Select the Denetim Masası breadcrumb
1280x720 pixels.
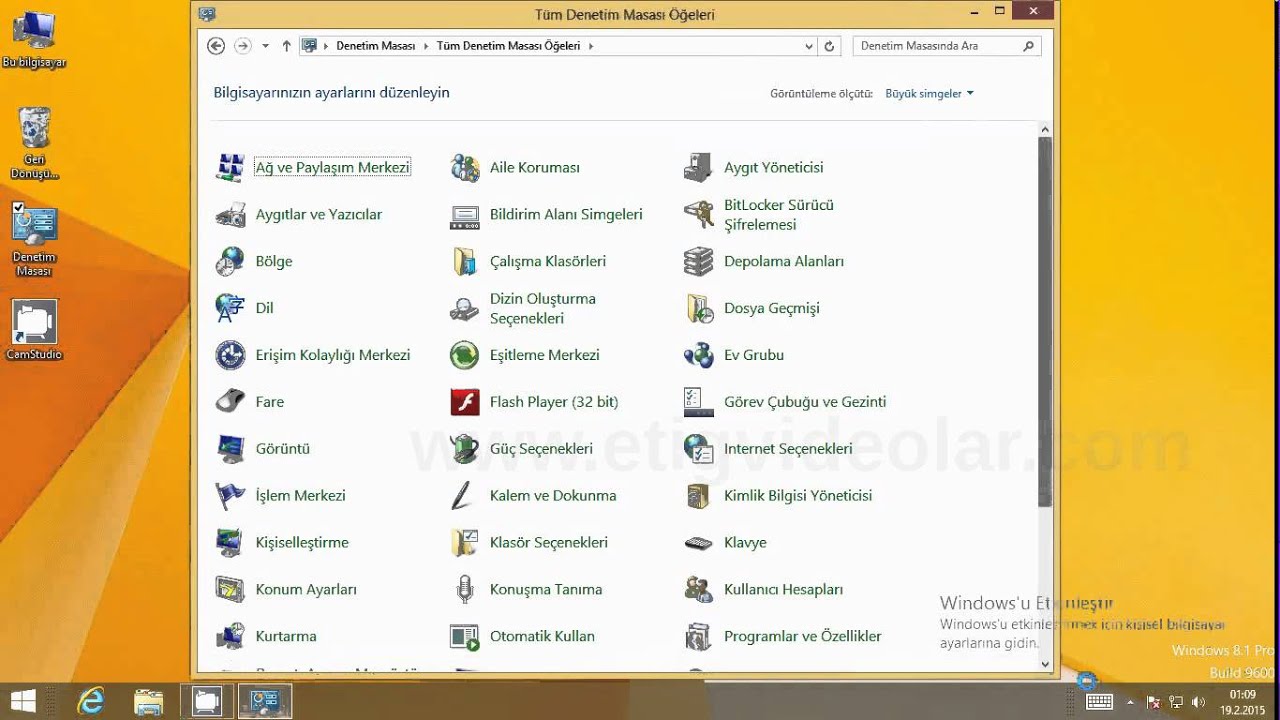tap(375, 46)
